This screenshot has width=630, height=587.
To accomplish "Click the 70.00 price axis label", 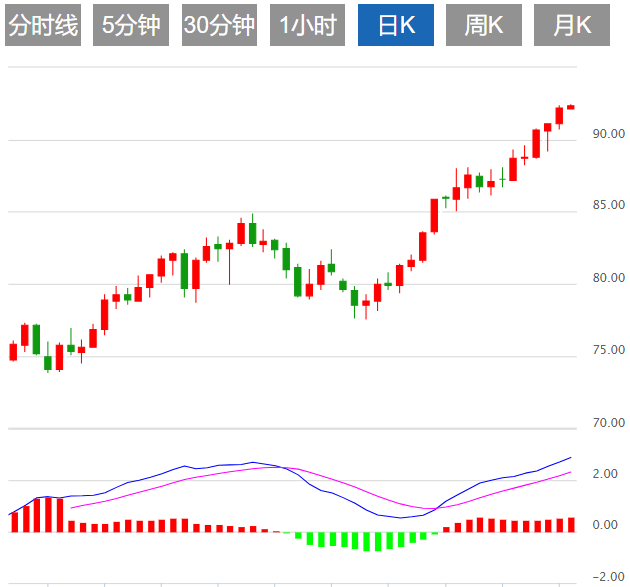I will [608, 423].
